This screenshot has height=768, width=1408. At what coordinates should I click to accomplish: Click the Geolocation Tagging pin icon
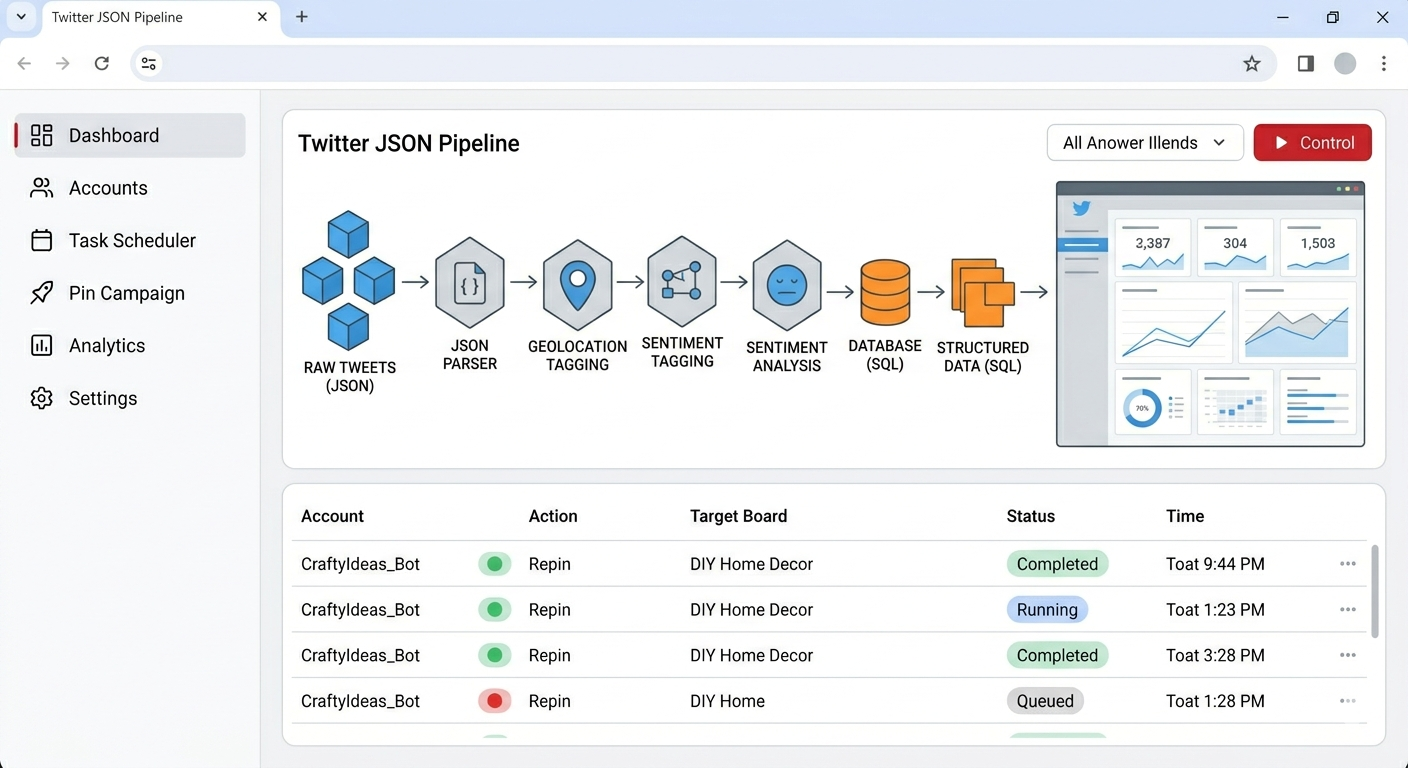pyautogui.click(x=577, y=284)
